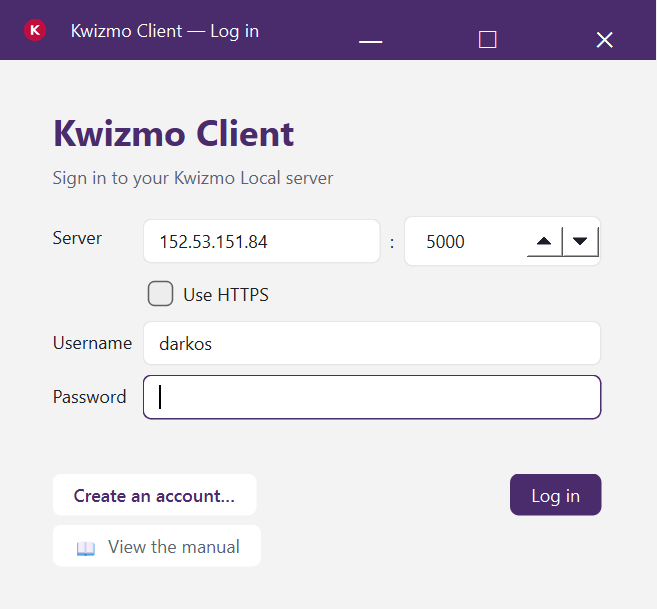The image size is (657, 609).
Task: Focus the server address field 152.53.151.84
Action: pyautogui.click(x=262, y=241)
